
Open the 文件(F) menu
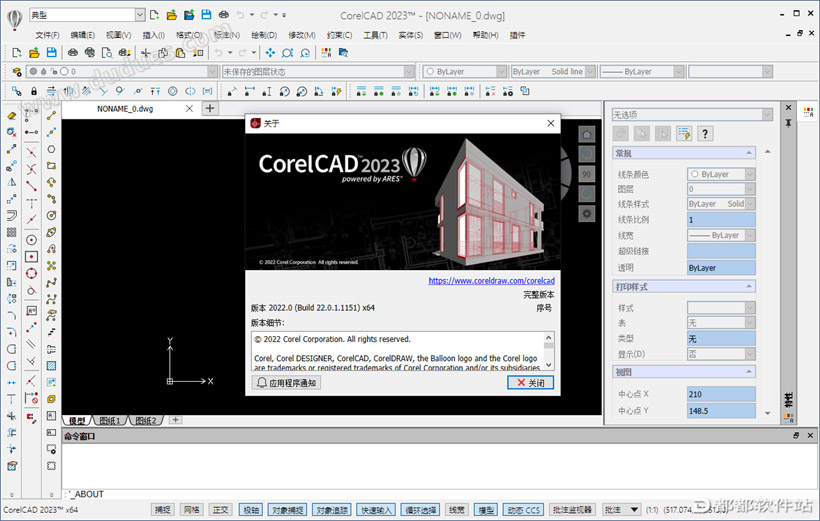(47, 35)
